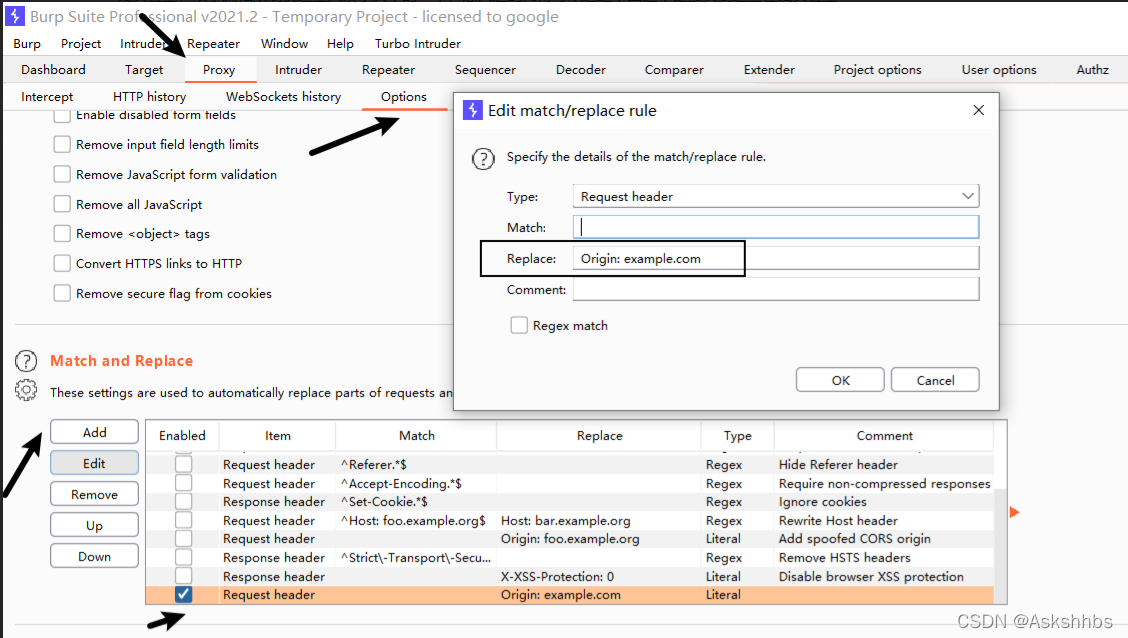Click the Replace input field
The height and width of the screenshot is (638, 1128).
coord(776,258)
